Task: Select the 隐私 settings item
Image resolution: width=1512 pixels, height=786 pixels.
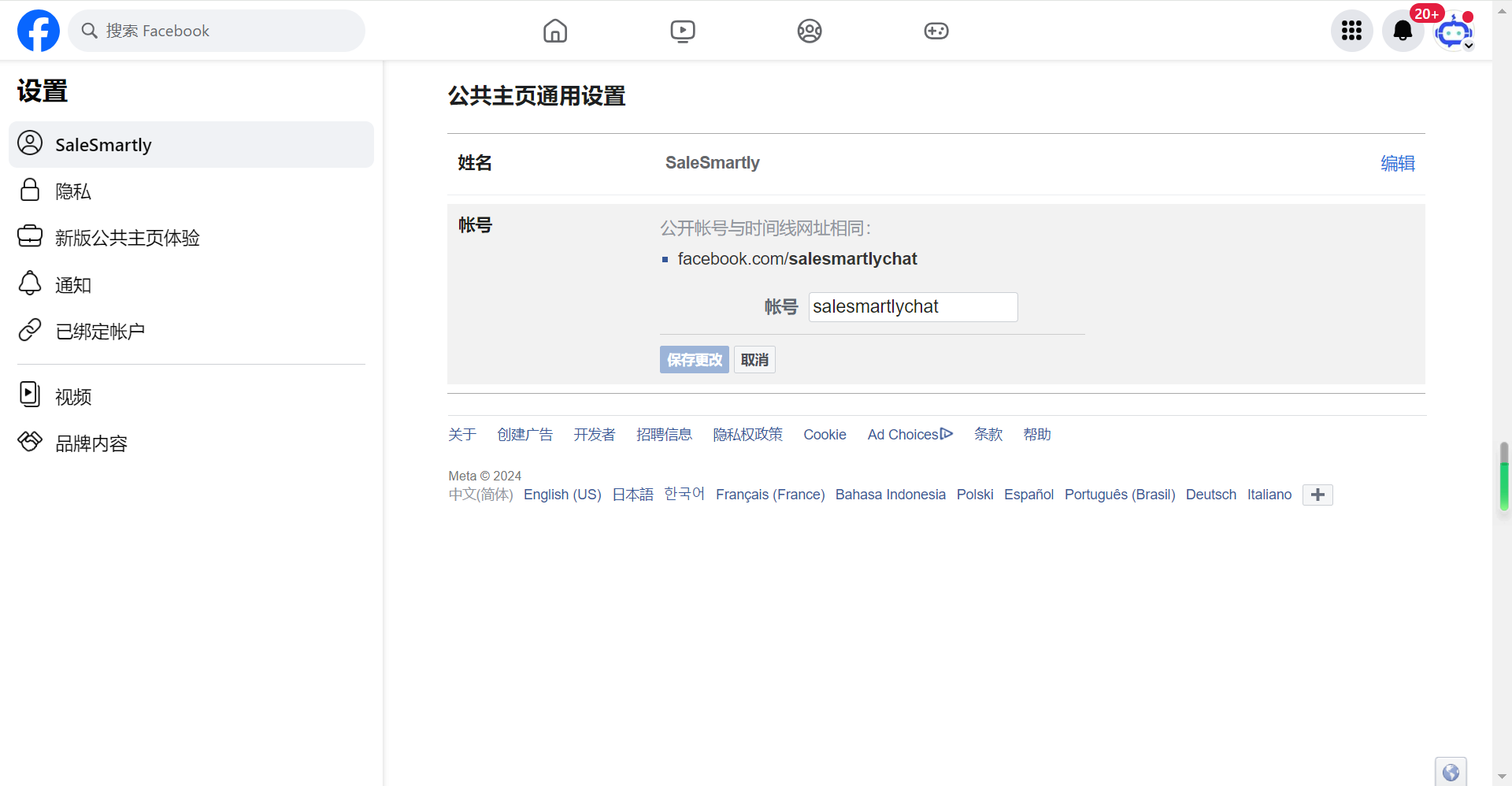Action: click(72, 191)
